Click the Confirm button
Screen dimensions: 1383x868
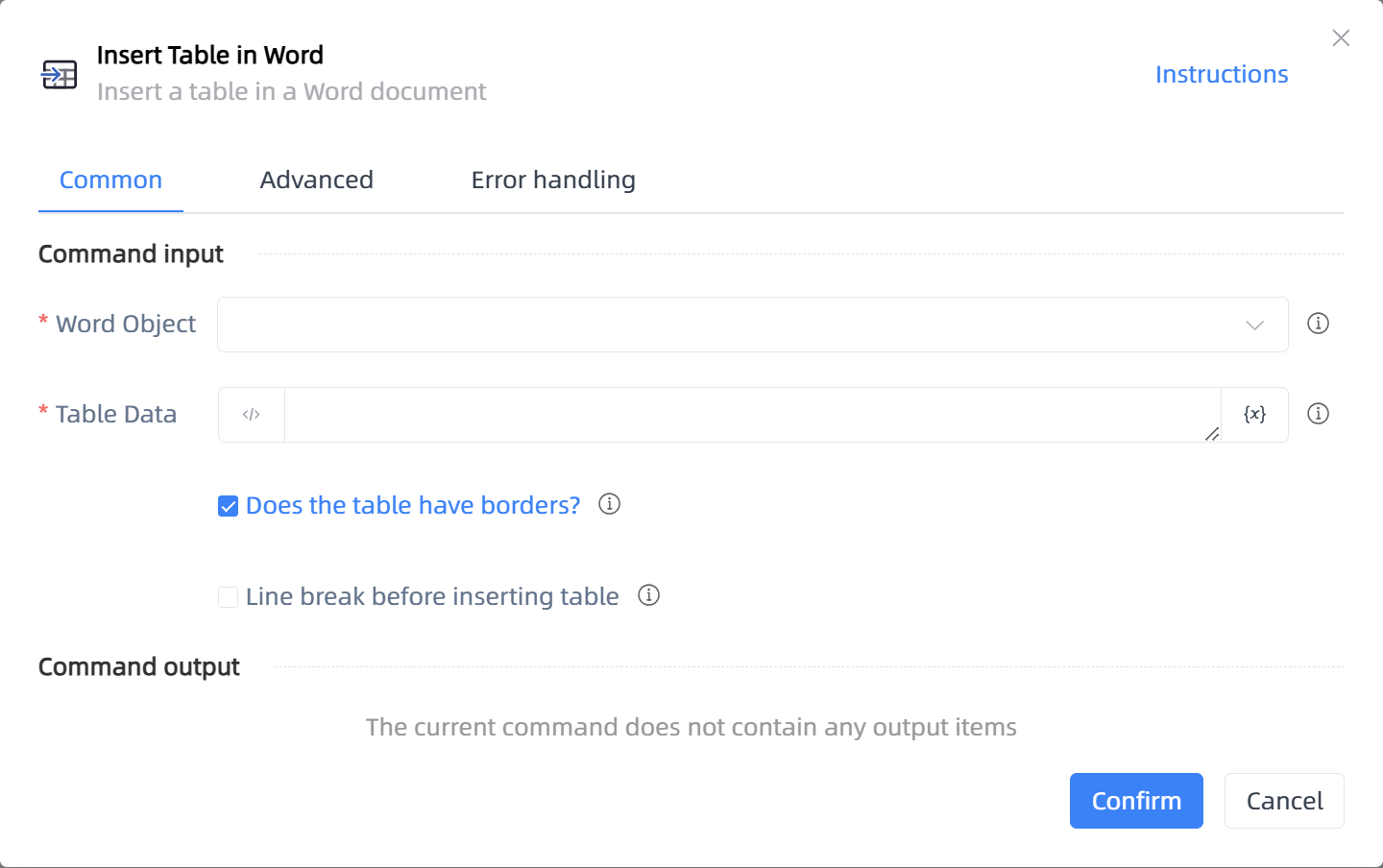[x=1136, y=801]
